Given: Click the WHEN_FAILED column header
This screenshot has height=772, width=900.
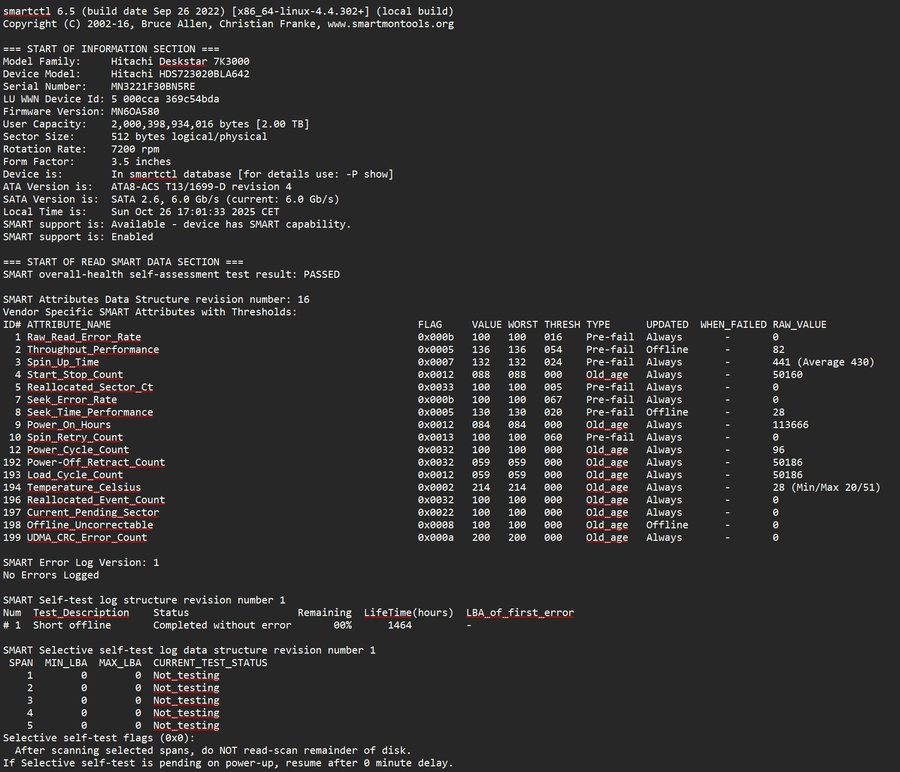Looking at the screenshot, I should (733, 325).
